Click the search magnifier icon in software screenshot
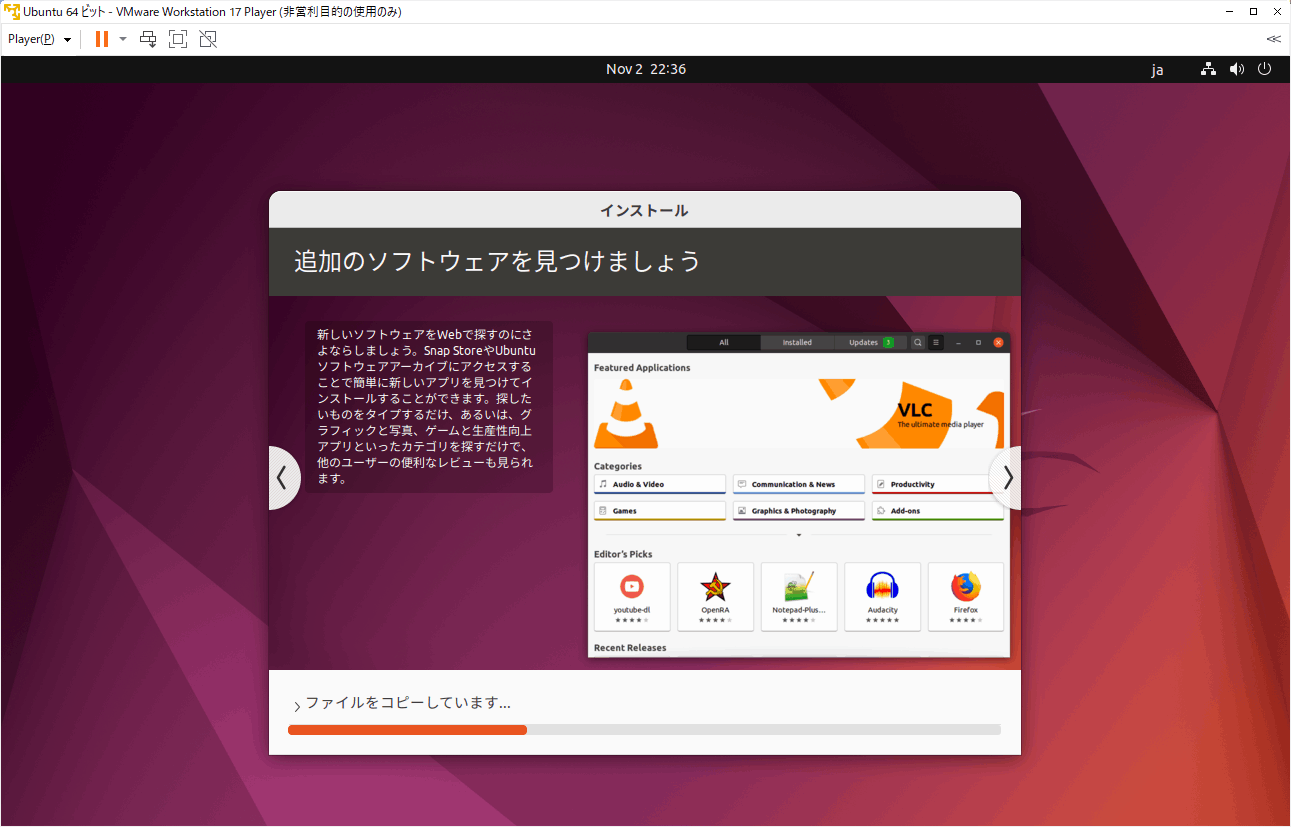This screenshot has width=1291, height=827. click(x=918, y=342)
